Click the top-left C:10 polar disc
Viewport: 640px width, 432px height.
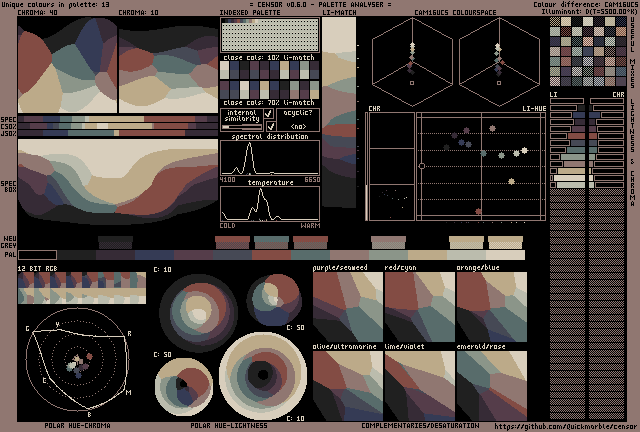[x=199, y=312]
